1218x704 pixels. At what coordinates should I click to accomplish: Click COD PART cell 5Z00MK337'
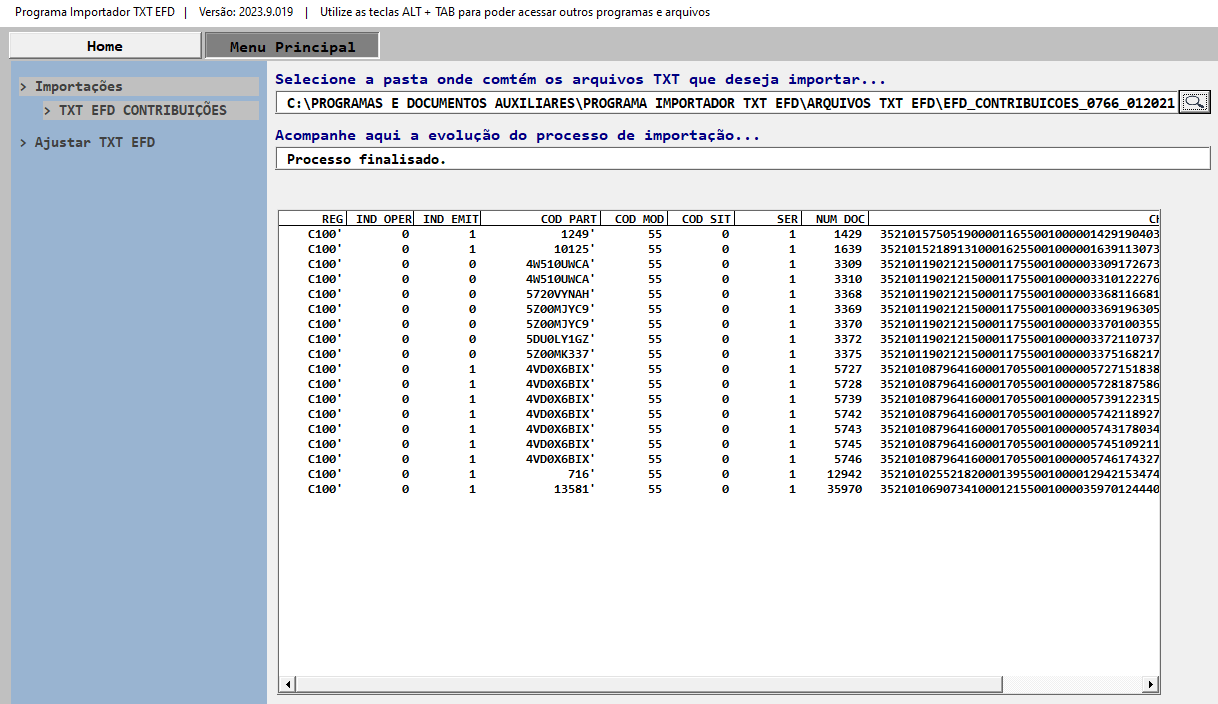point(561,354)
